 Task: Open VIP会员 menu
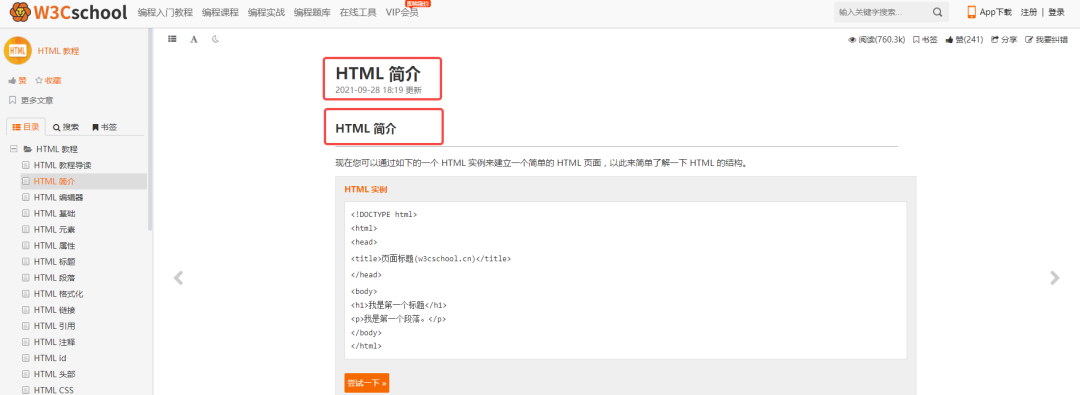tap(402, 12)
